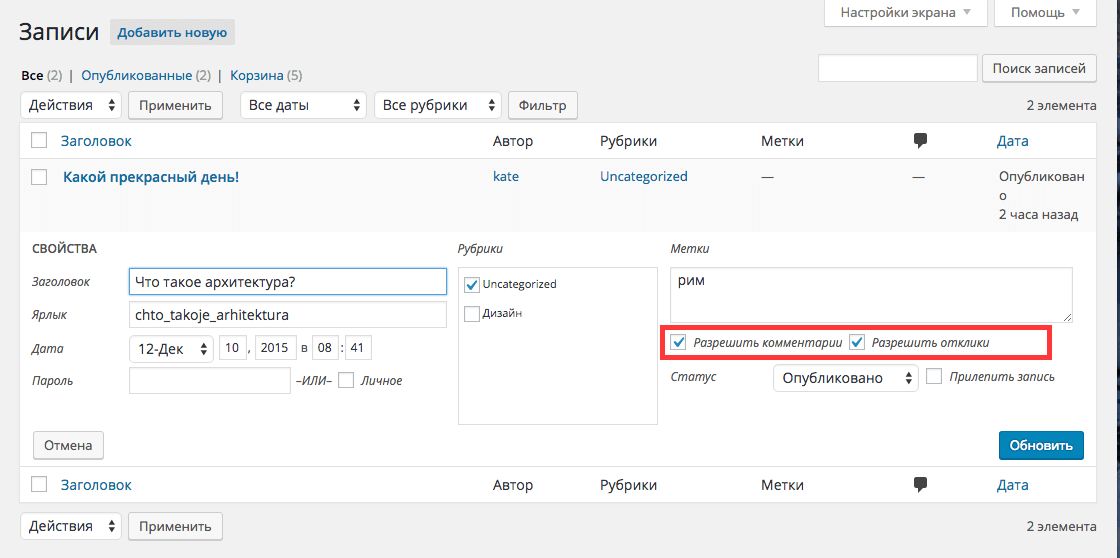Toggle the Разрешить отклики checkbox
This screenshot has width=1120, height=558.
click(x=857, y=343)
